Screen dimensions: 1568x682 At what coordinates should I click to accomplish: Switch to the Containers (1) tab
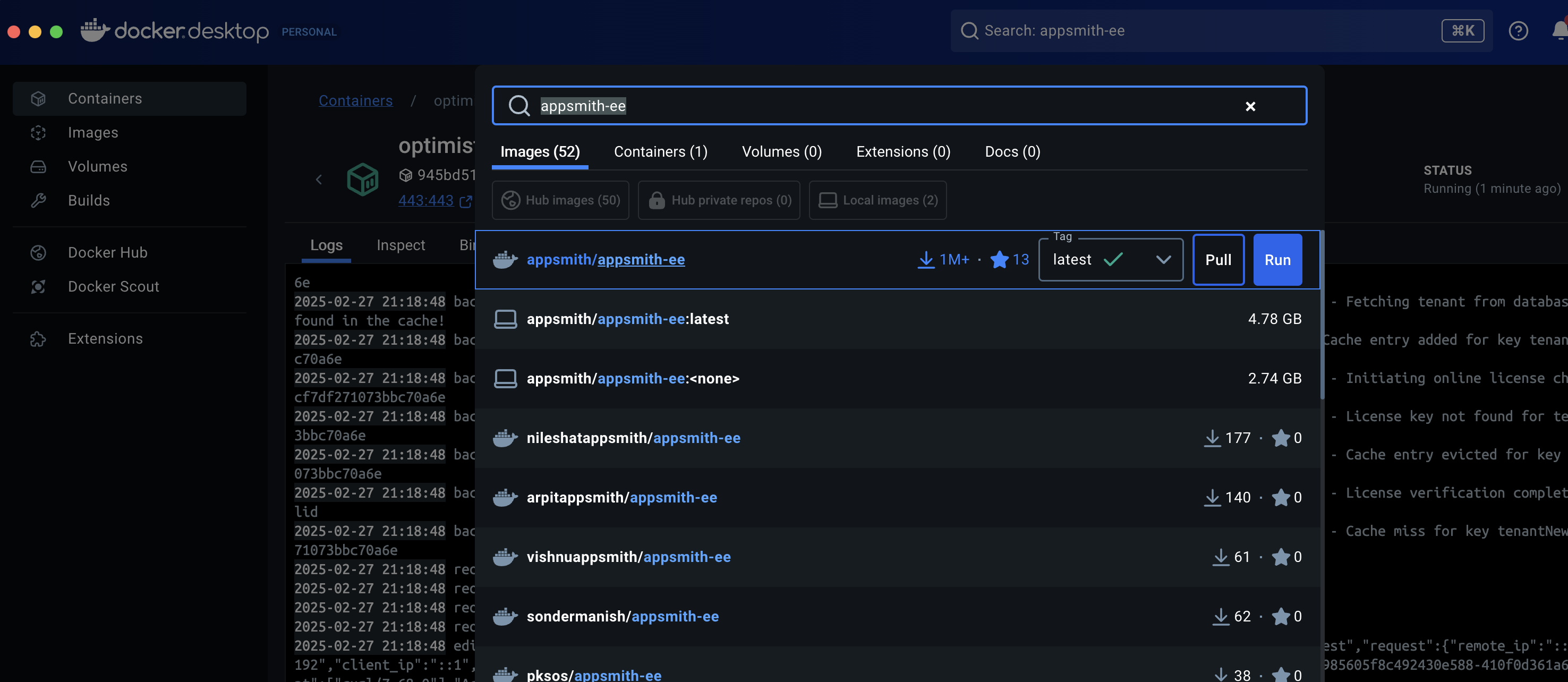660,151
